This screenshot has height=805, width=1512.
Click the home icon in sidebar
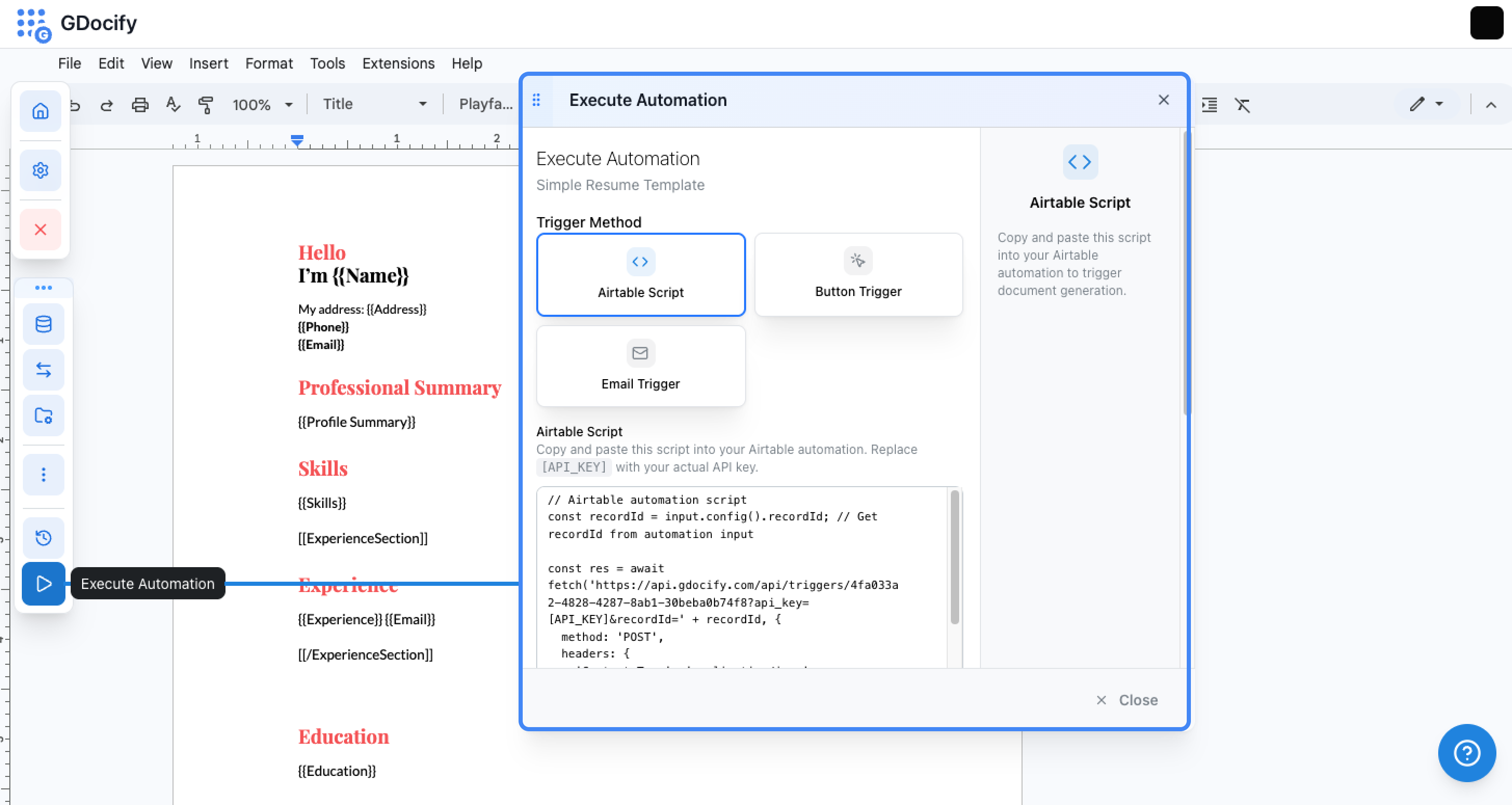click(40, 111)
